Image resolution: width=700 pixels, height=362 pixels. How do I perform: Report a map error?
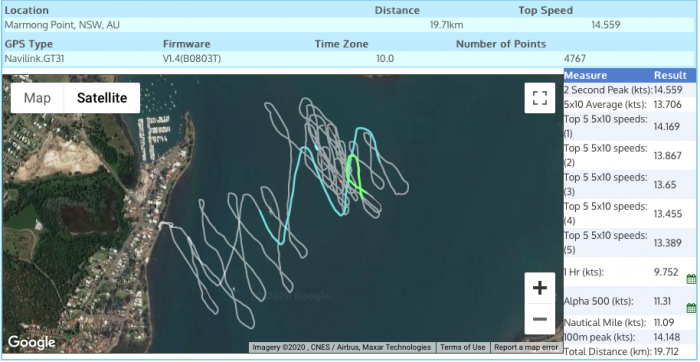pyautogui.click(x=526, y=347)
